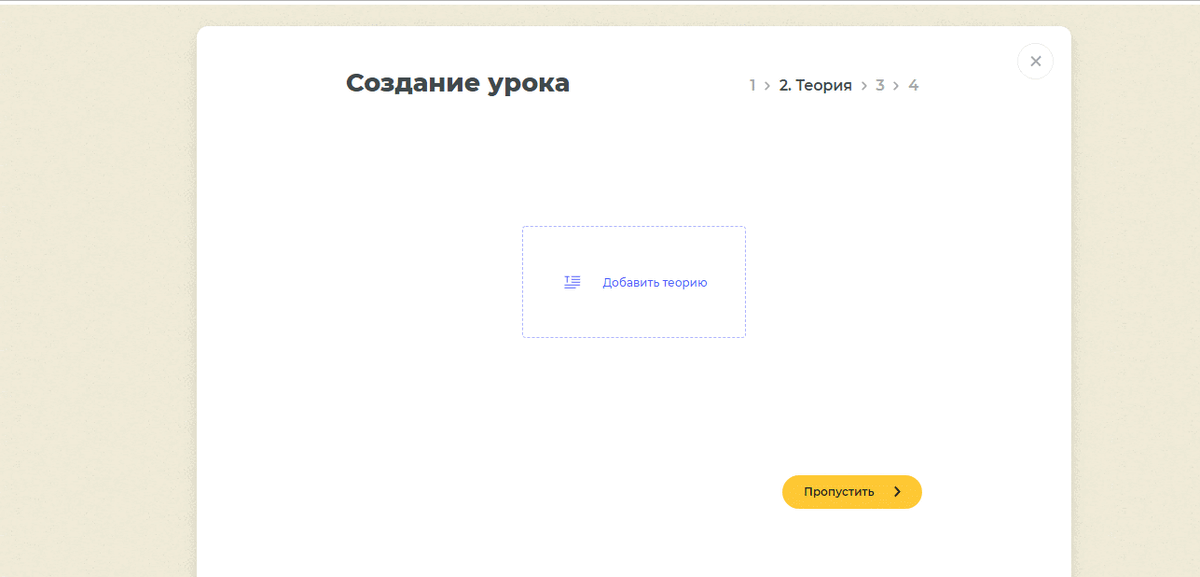Select the 2. Теория step label
This screenshot has width=1200, height=577.
813,85
